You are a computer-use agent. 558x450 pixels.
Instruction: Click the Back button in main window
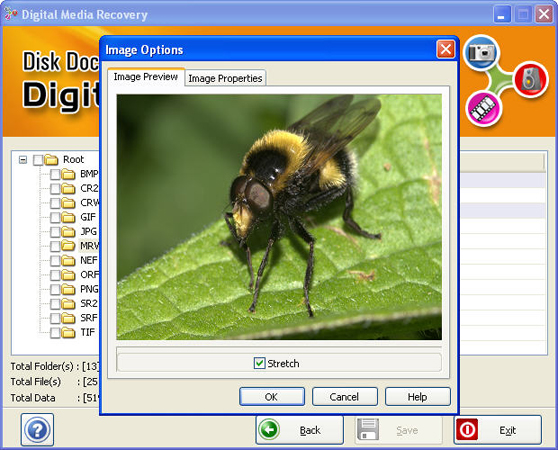coord(300,430)
